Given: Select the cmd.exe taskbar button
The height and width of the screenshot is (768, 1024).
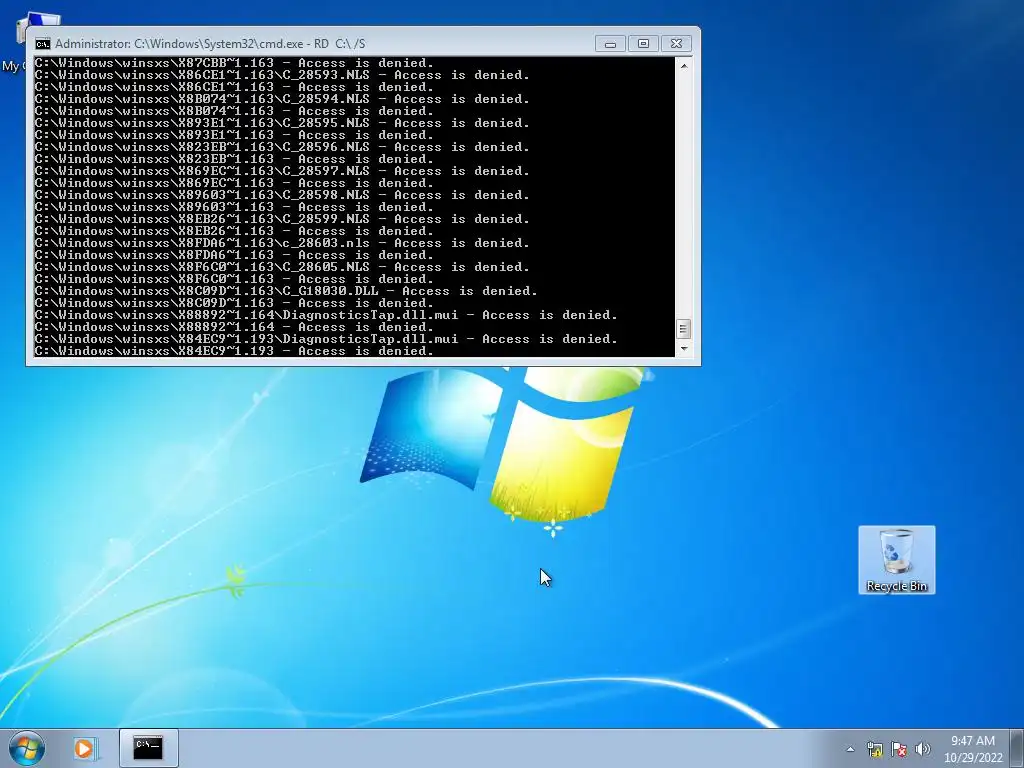Looking at the screenshot, I should [148, 748].
